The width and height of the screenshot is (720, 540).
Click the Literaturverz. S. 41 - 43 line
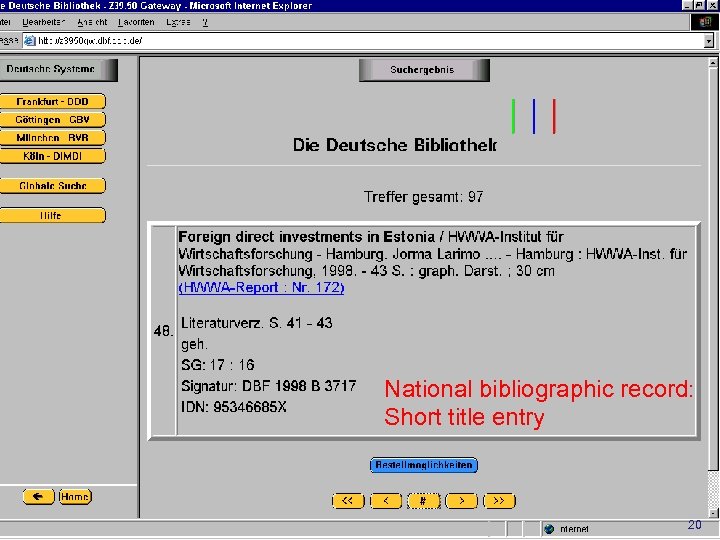(x=257, y=323)
